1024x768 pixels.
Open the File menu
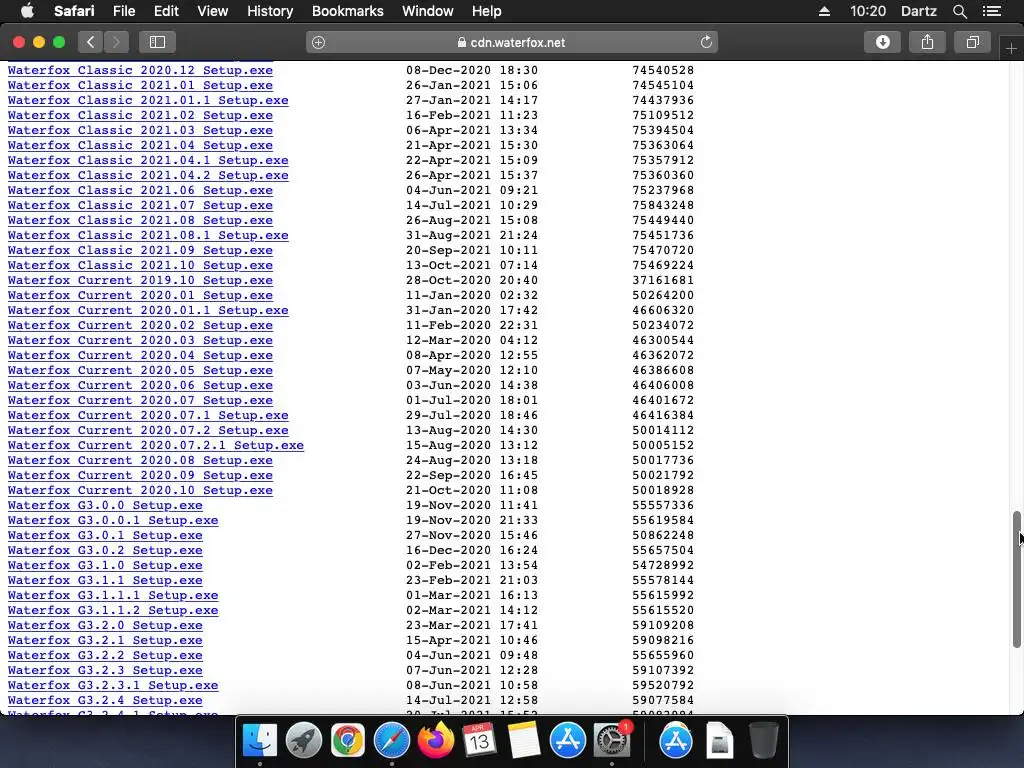[x=124, y=11]
